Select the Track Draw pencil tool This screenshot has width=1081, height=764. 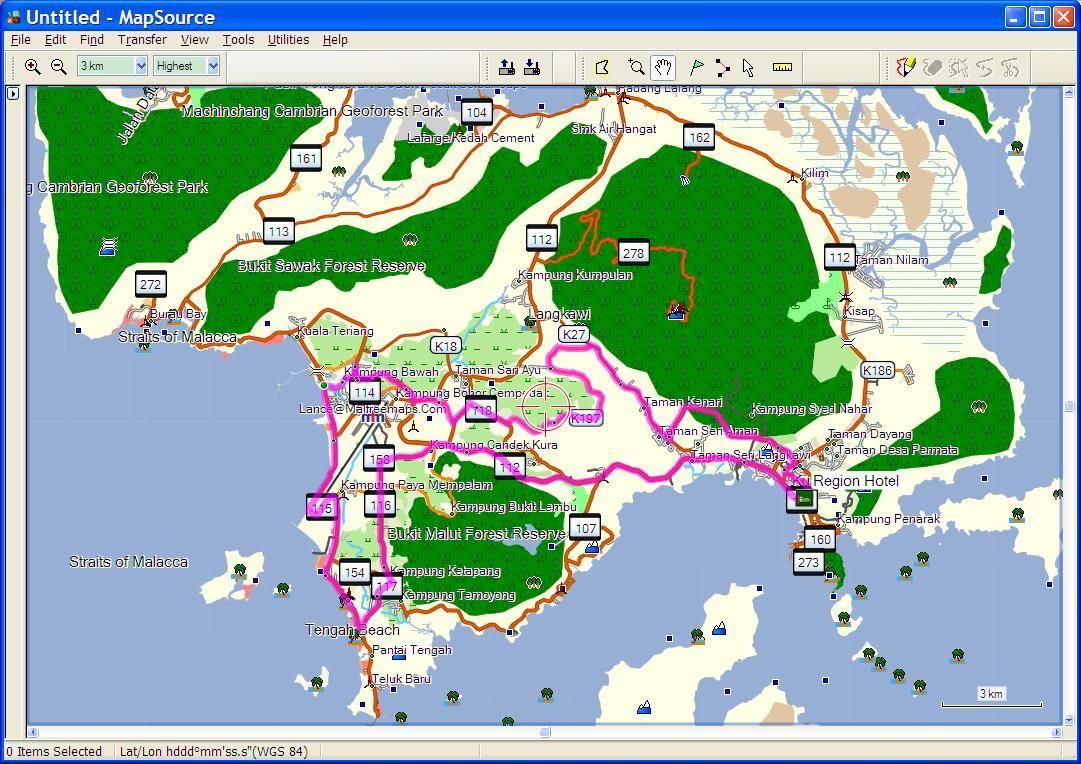tap(905, 67)
